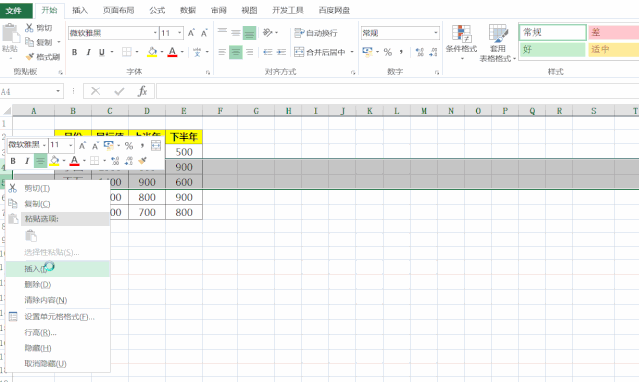Viewport: 639px width, 382px height.
Task: Open the ribbon font size dropdown
Action: 180,33
